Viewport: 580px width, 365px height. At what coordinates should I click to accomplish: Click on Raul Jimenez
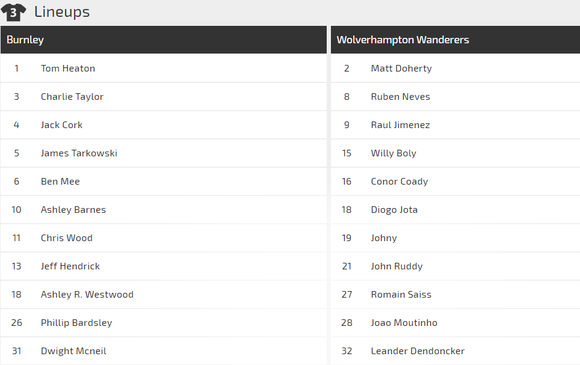click(400, 125)
